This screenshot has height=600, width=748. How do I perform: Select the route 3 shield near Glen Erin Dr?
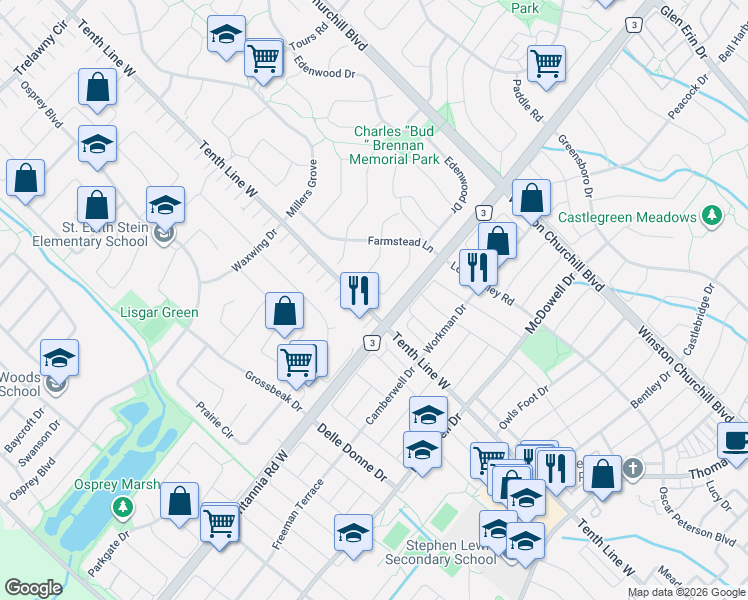click(633, 25)
